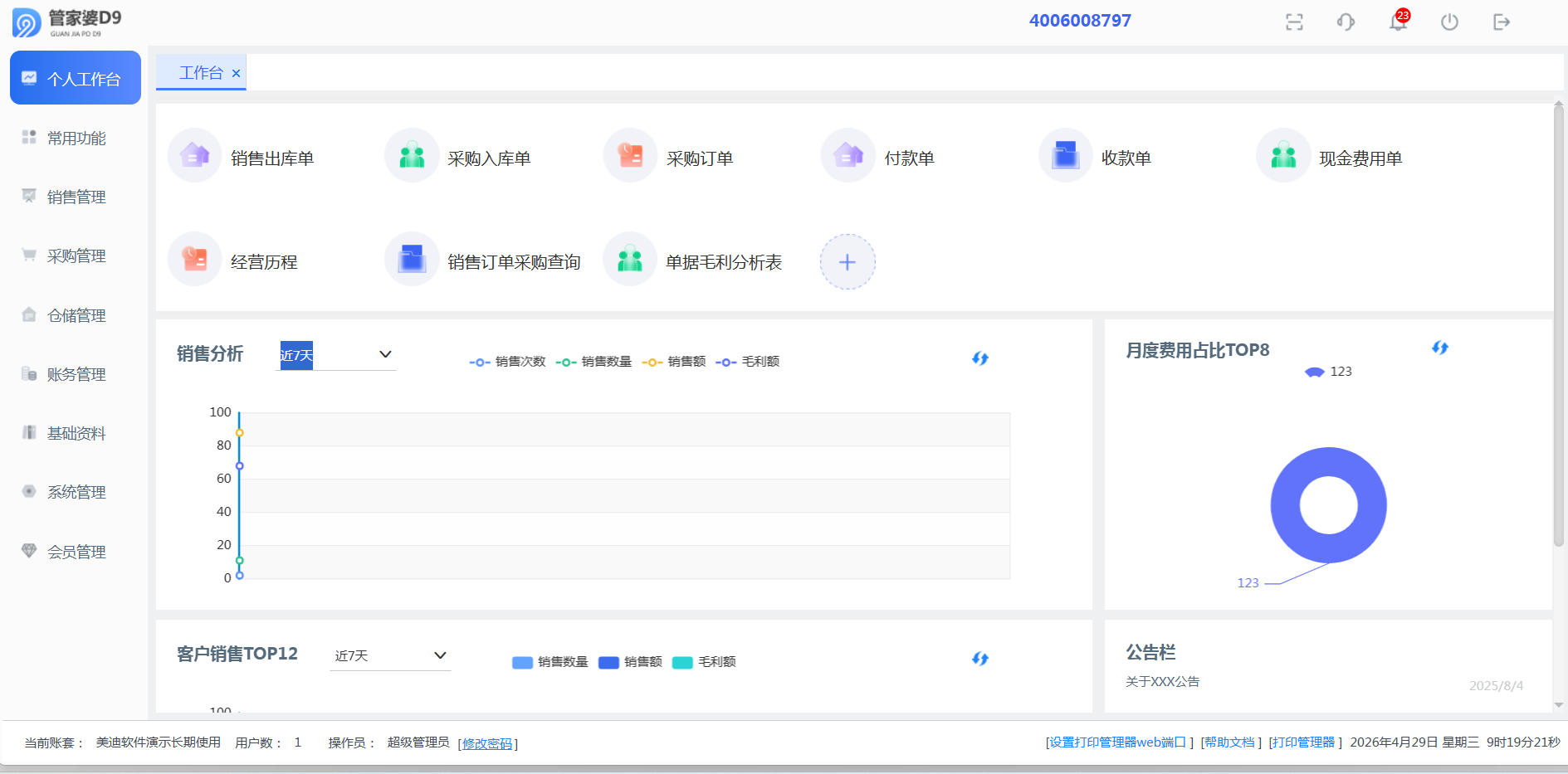The image size is (1568, 774).
Task: Open notifications bell with 23 badge
Action: (x=1399, y=21)
